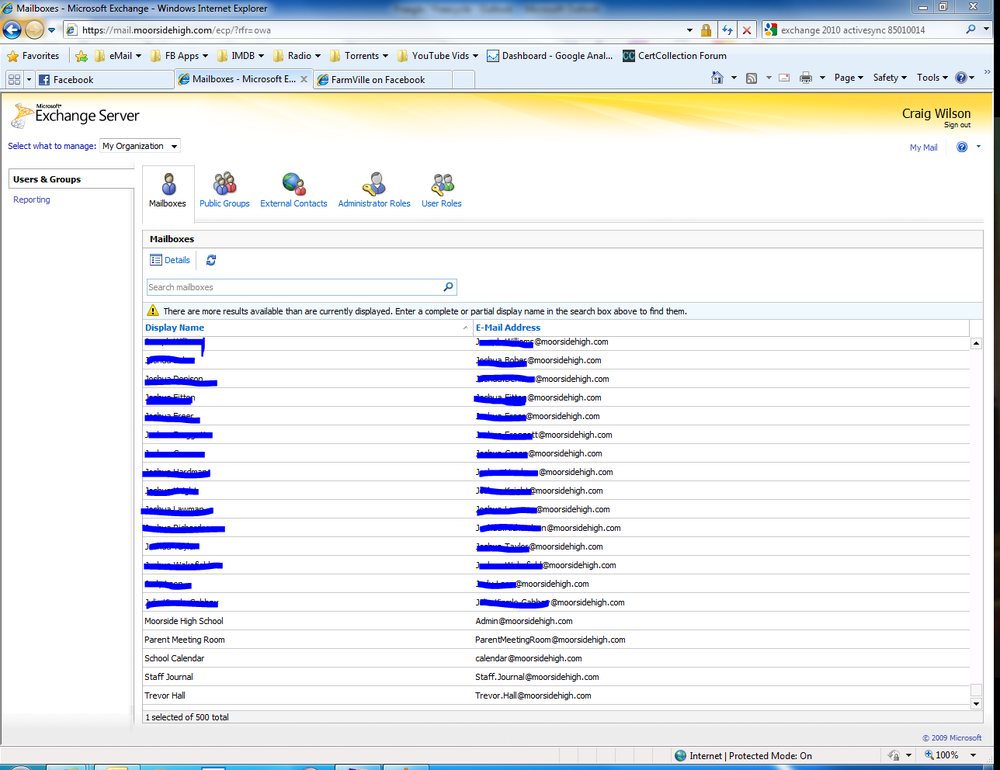Switch to FarmVille on Facebook tab
Screen dimensions: 1000x770
(383, 80)
